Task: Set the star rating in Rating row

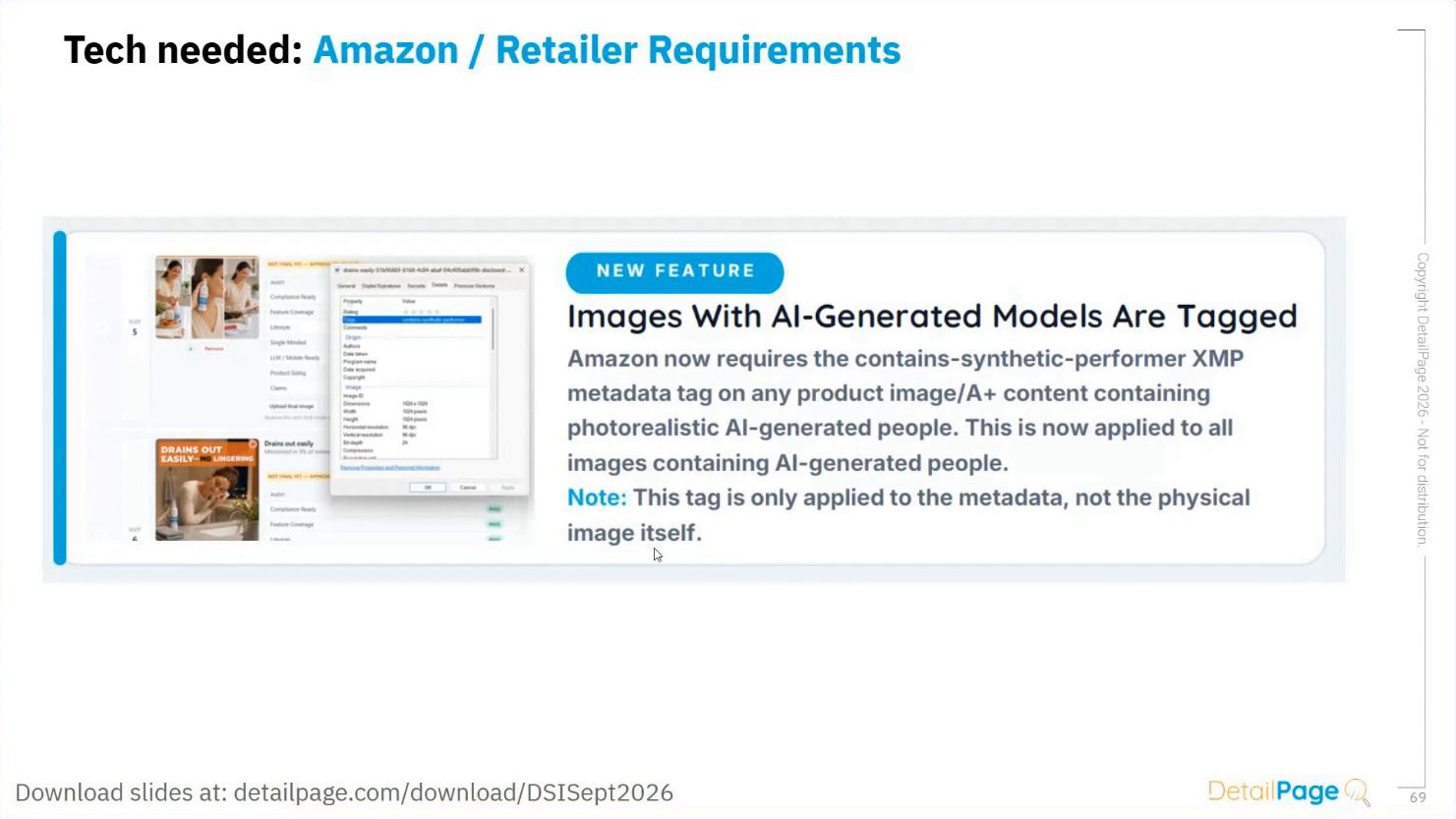Action: pyautogui.click(x=421, y=312)
